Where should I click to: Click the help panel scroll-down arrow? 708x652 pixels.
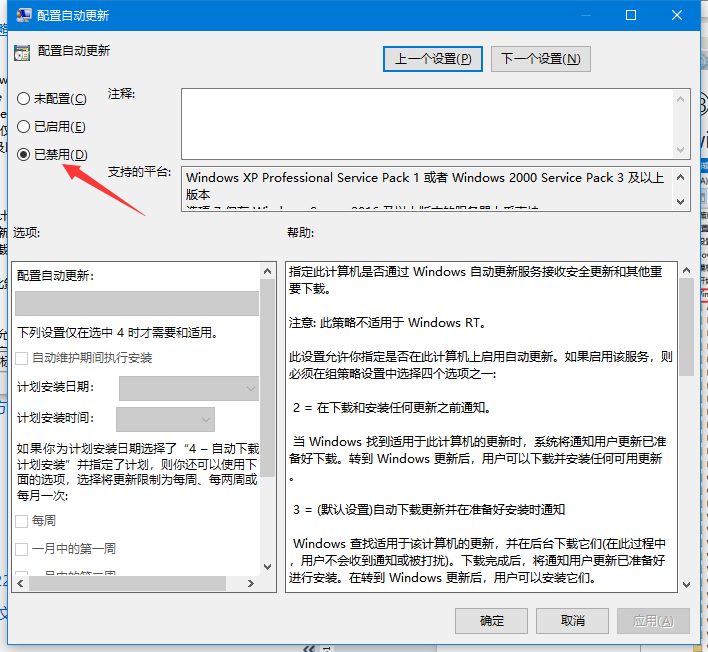tap(686, 583)
